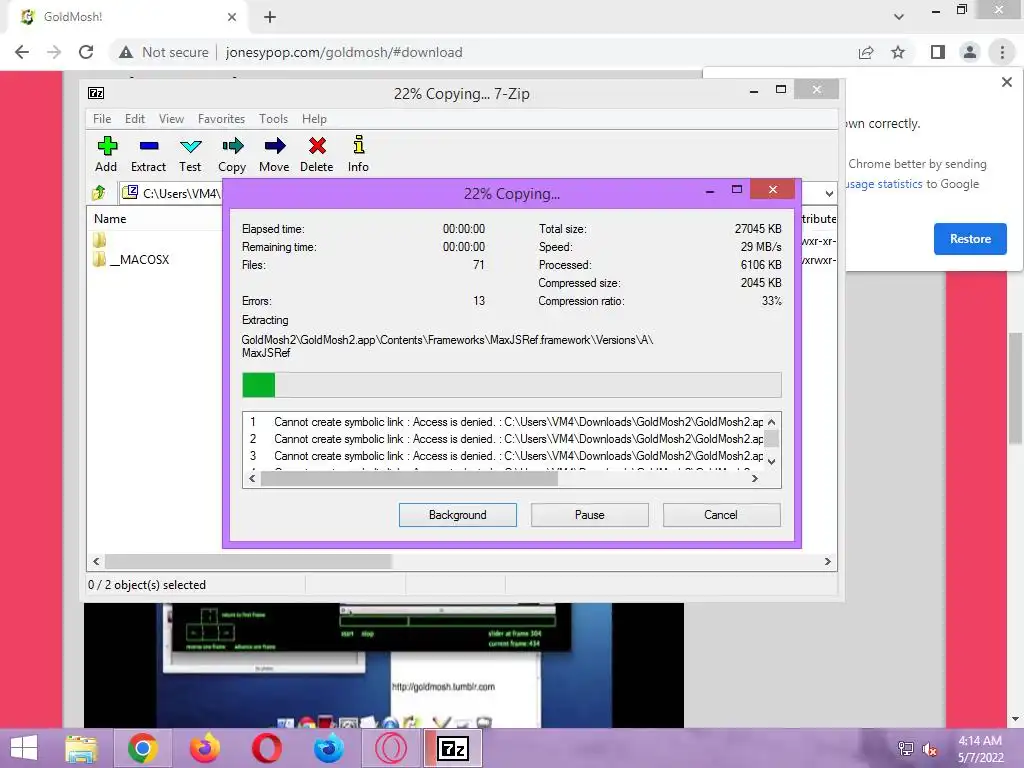Click the Chrome taskbar icon
The image size is (1024, 768).
[x=142, y=748]
